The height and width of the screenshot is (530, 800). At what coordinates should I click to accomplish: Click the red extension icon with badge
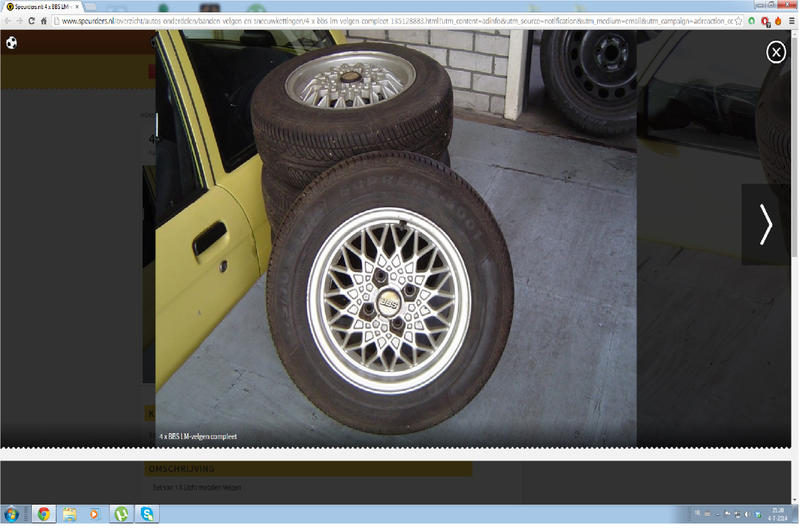click(765, 21)
